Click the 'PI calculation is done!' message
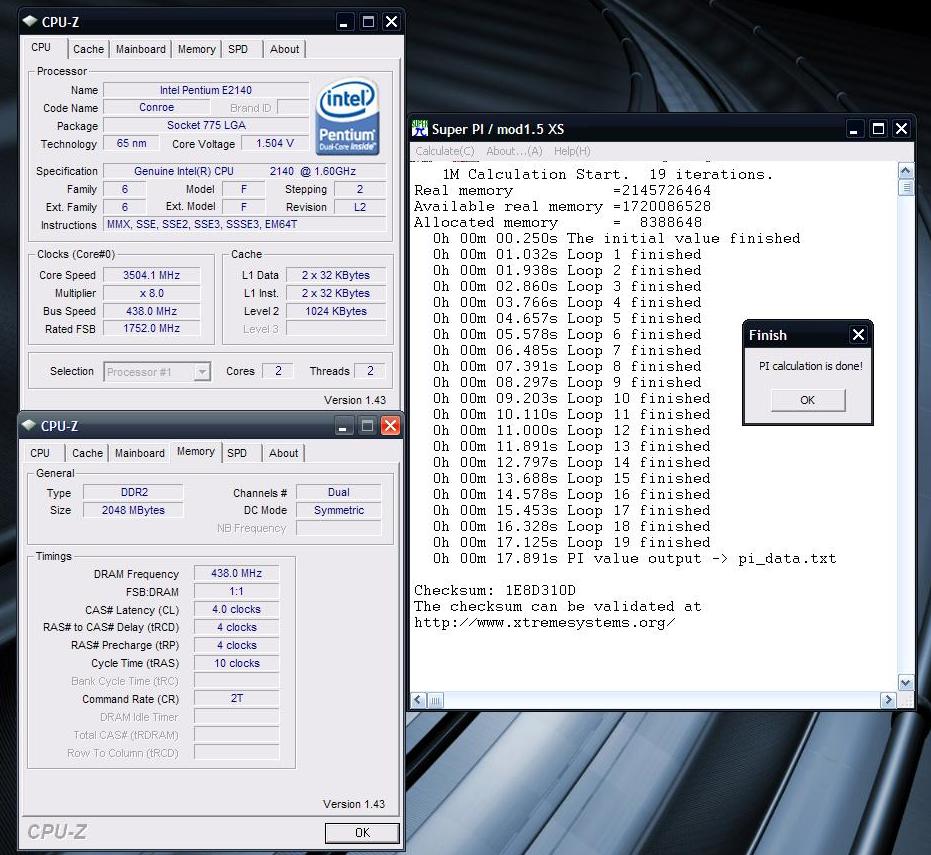The height and width of the screenshot is (855, 931). (x=810, y=366)
